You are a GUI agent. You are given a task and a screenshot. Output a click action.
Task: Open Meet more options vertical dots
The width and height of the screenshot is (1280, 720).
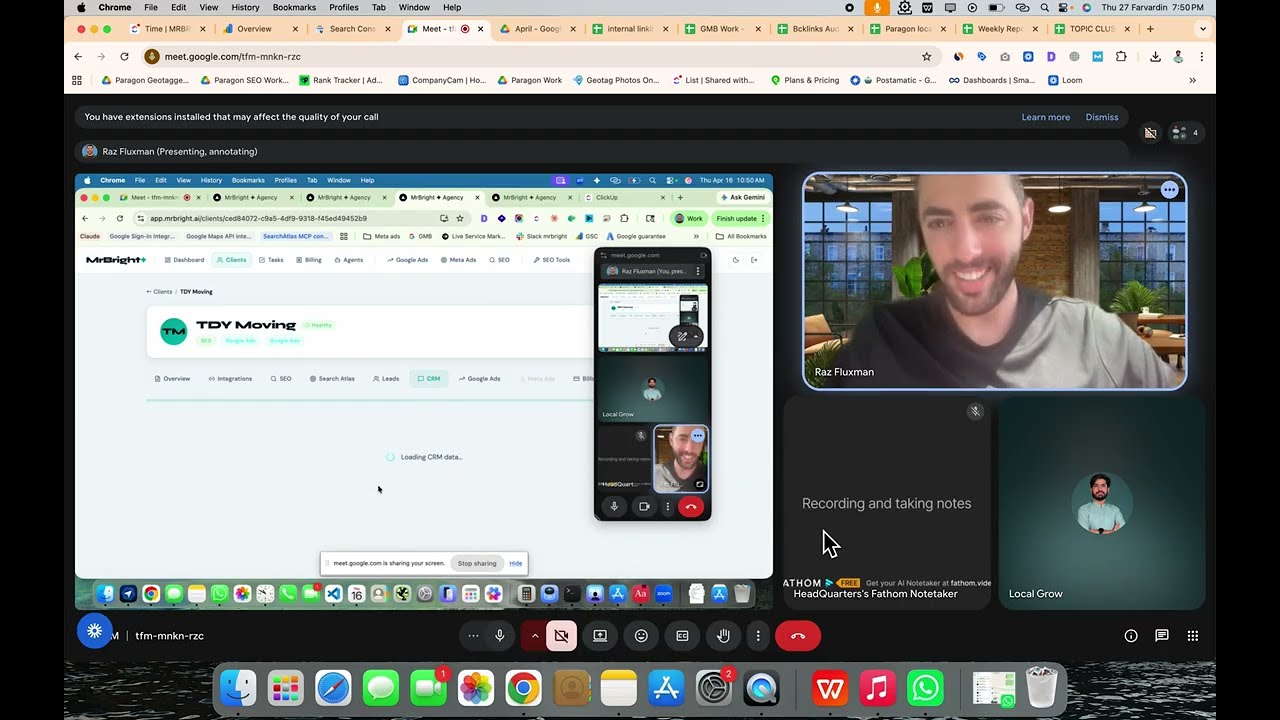point(758,636)
